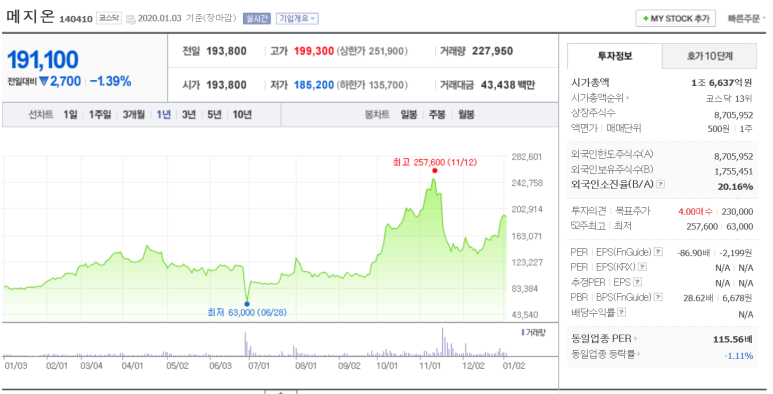The height and width of the screenshot is (394, 773).
Task: Open the 기업개요 dropdown
Action: click(x=297, y=19)
